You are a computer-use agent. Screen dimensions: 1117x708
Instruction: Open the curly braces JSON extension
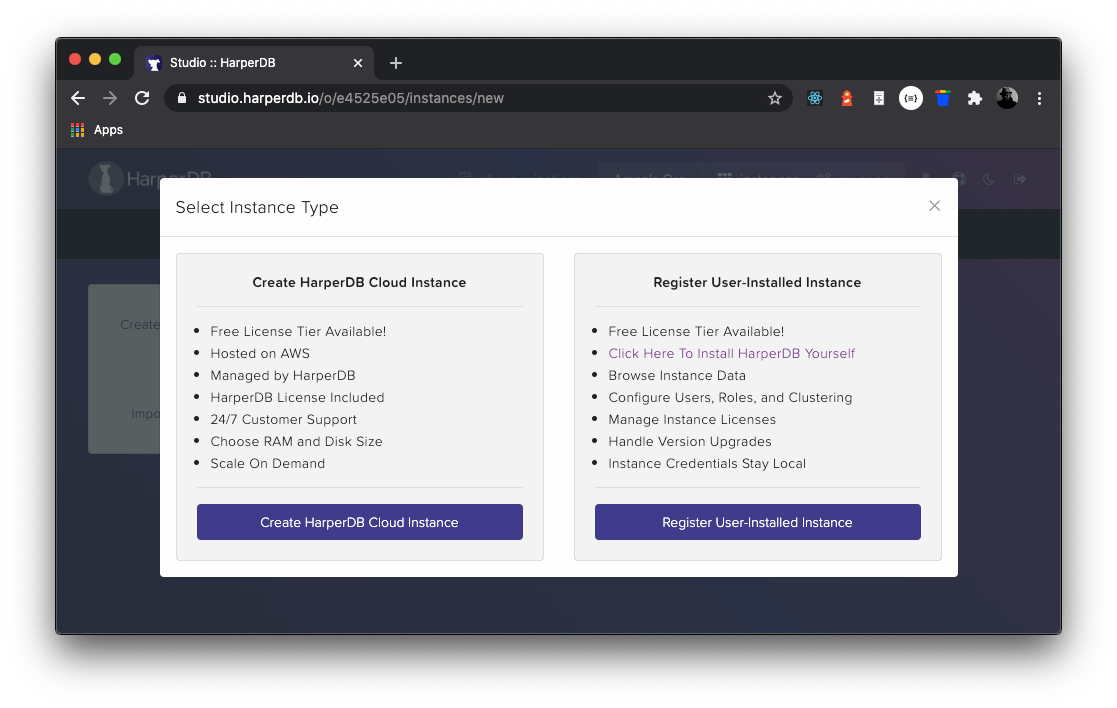910,98
